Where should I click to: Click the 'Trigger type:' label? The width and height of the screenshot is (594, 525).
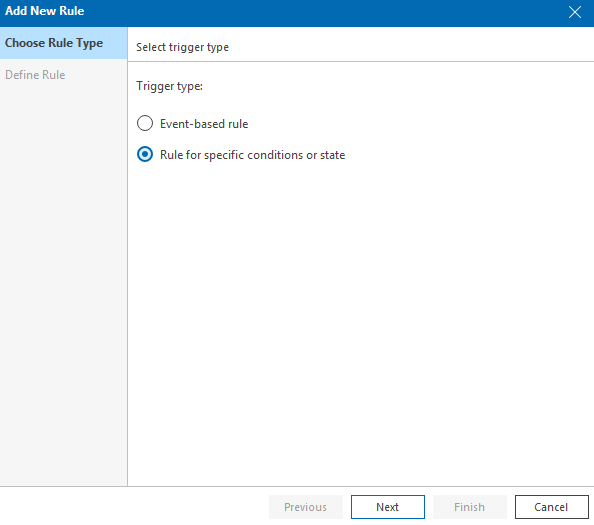tap(169, 86)
